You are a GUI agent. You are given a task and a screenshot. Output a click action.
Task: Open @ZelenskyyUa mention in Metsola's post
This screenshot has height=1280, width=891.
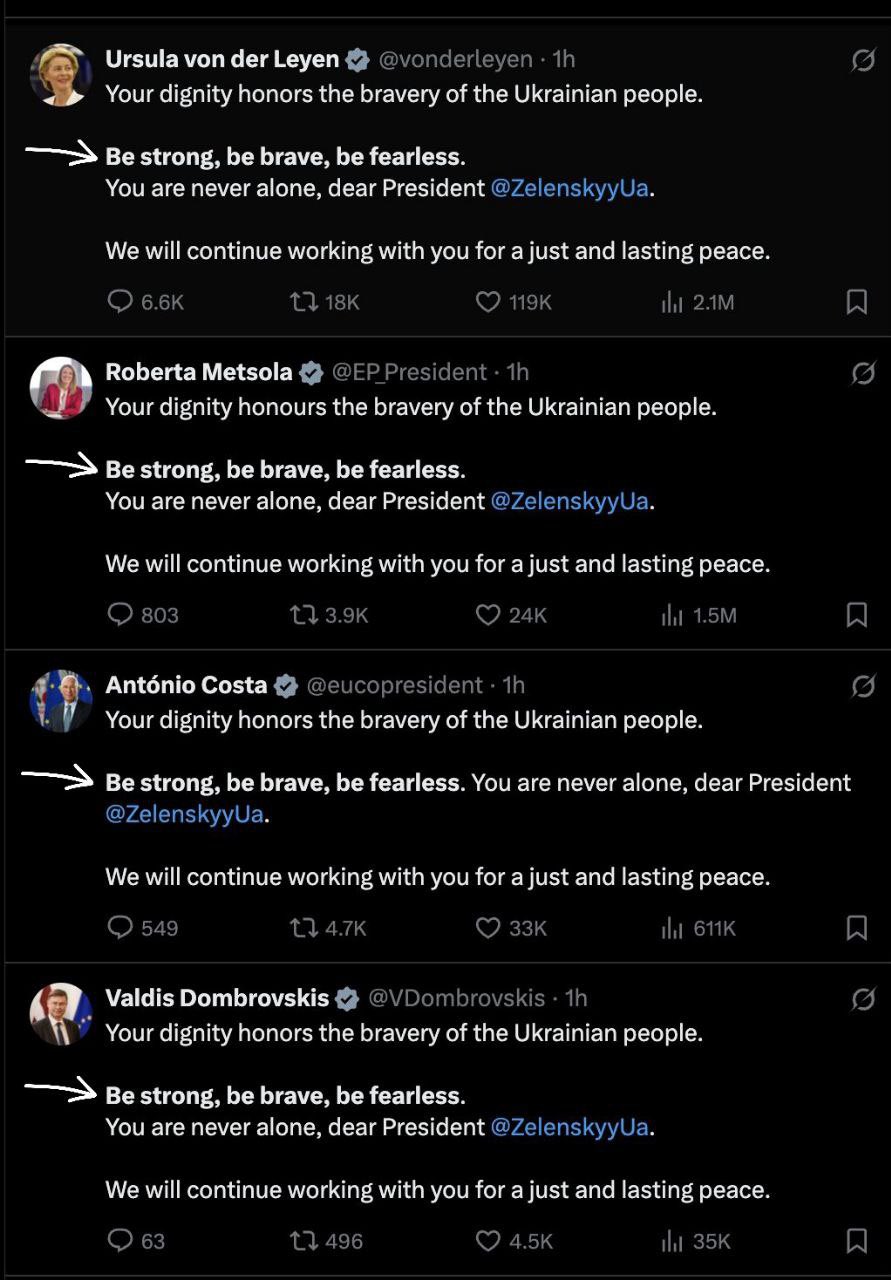[570, 501]
